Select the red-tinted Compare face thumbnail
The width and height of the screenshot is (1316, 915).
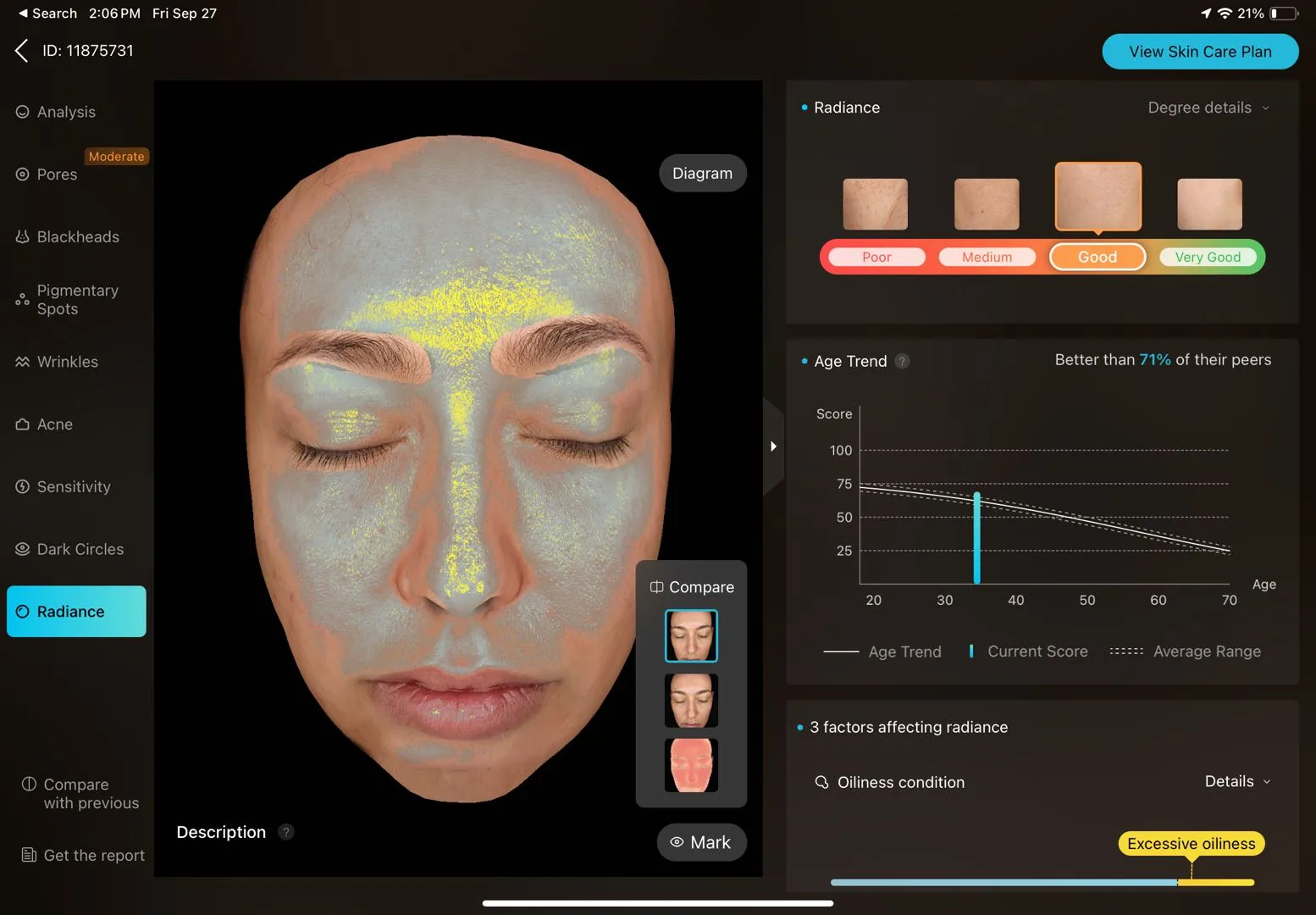pyautogui.click(x=691, y=765)
